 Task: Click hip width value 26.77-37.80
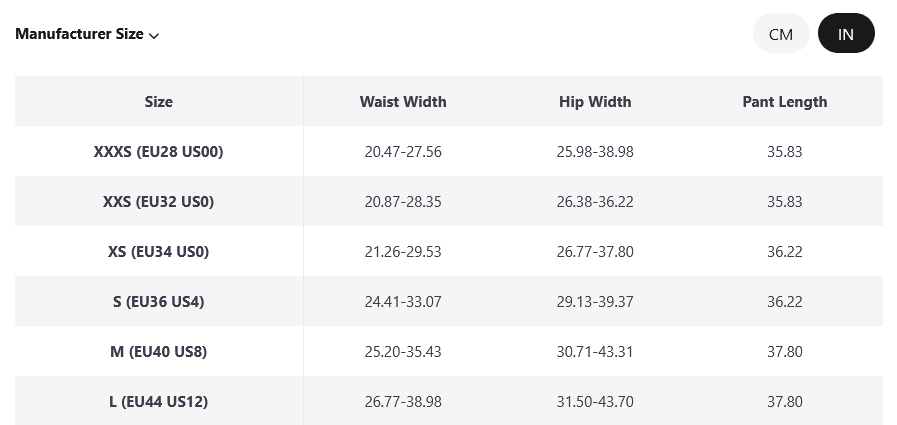click(x=595, y=252)
